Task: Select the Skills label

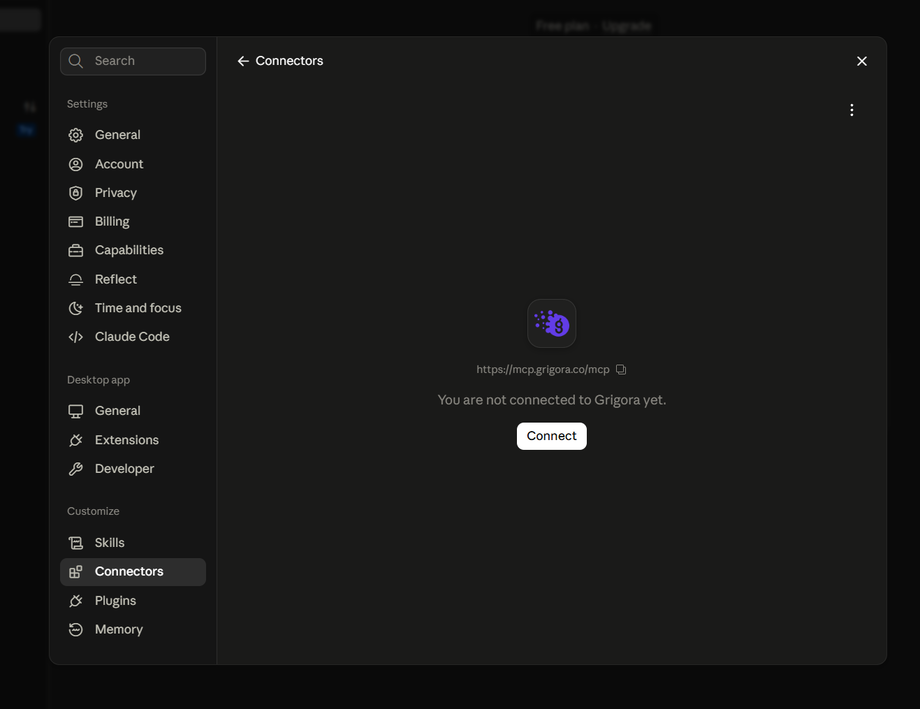Action: (x=110, y=543)
